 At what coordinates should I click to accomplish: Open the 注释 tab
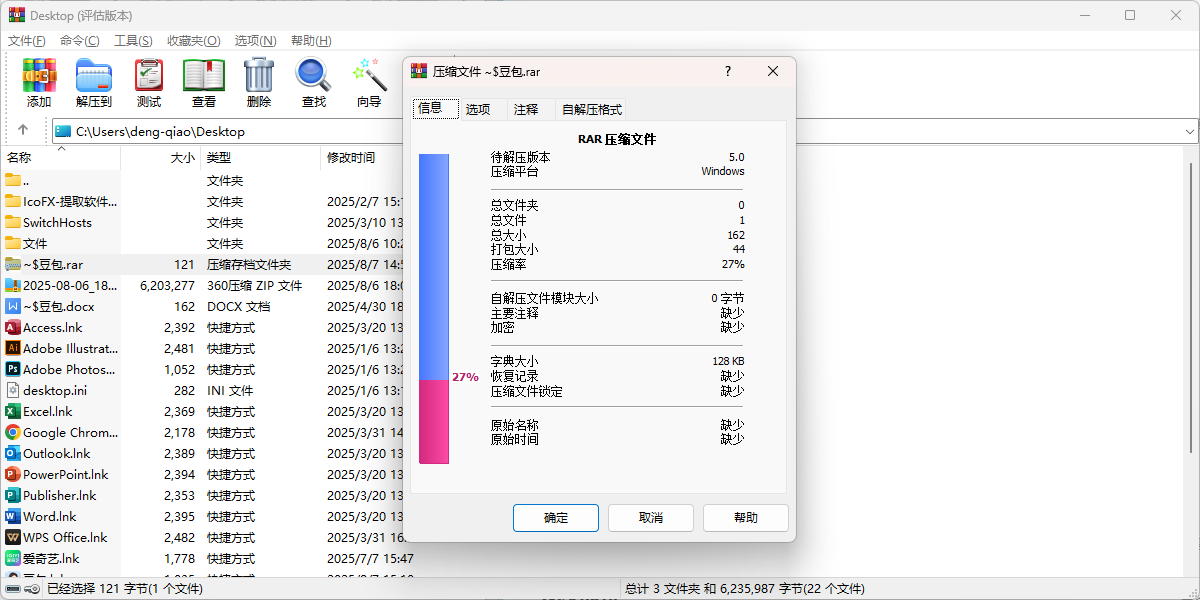click(x=527, y=108)
